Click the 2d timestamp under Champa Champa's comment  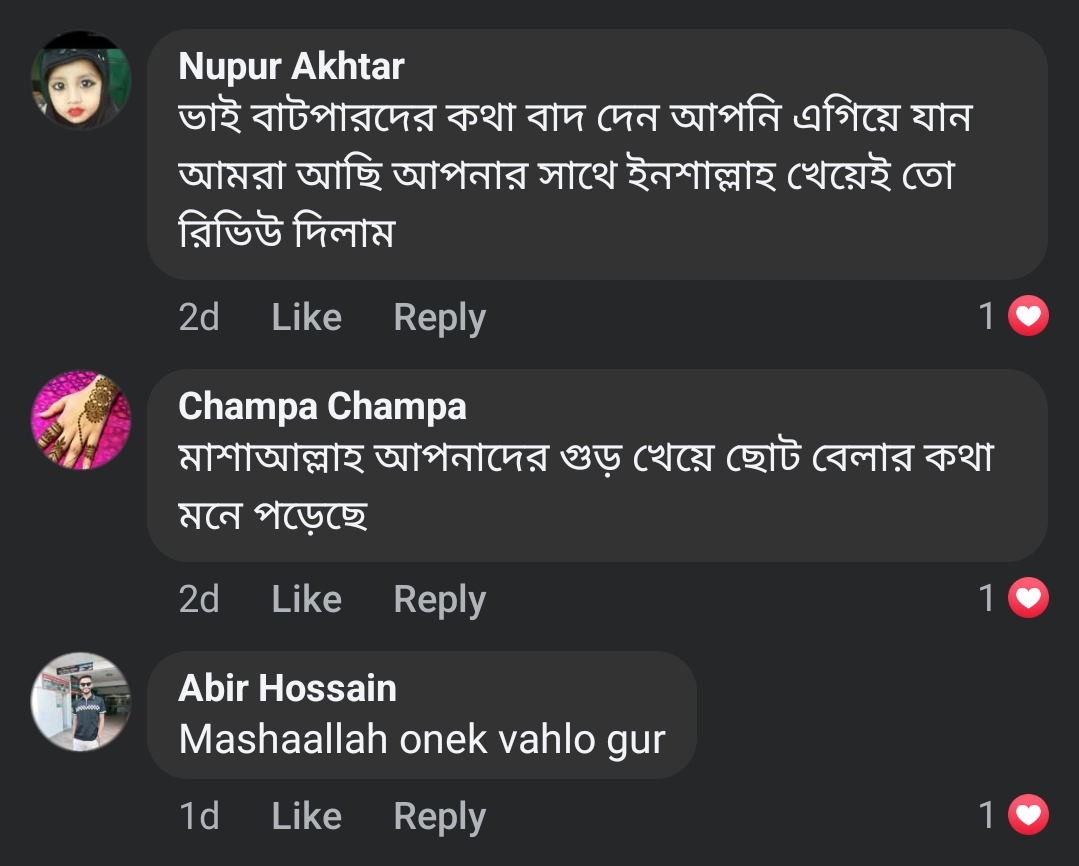click(x=199, y=599)
